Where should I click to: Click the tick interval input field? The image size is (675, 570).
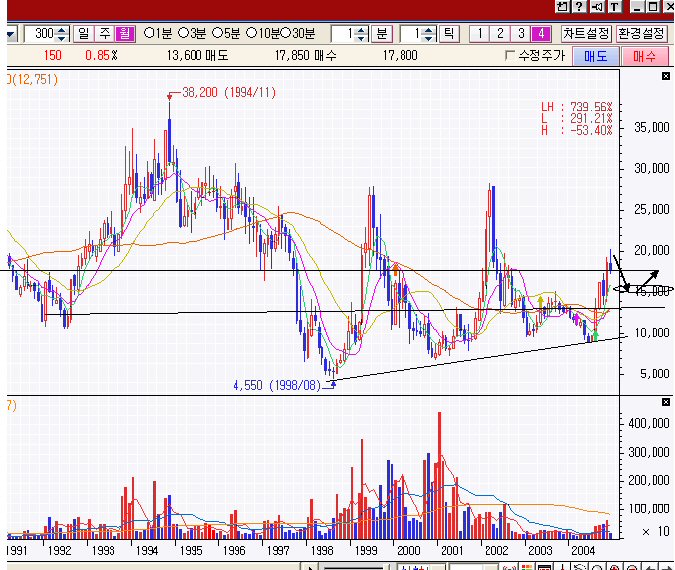coord(411,34)
